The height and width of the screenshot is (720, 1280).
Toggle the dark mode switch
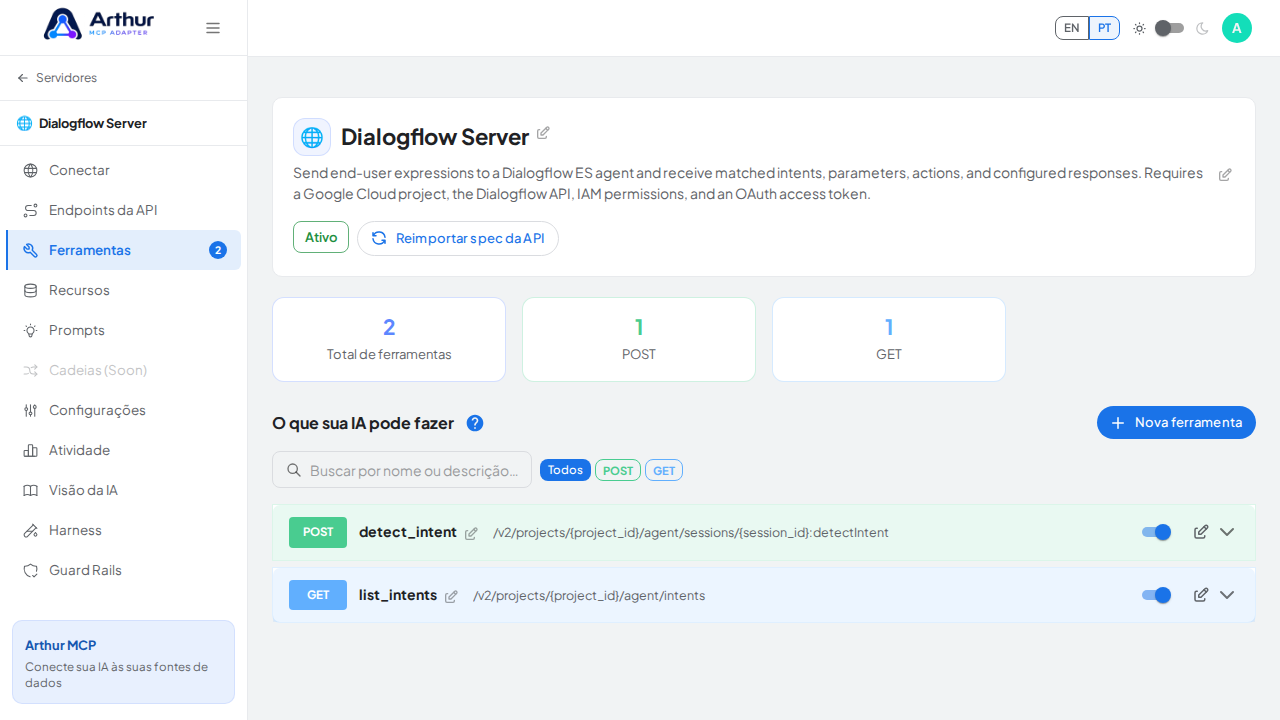click(x=1170, y=28)
